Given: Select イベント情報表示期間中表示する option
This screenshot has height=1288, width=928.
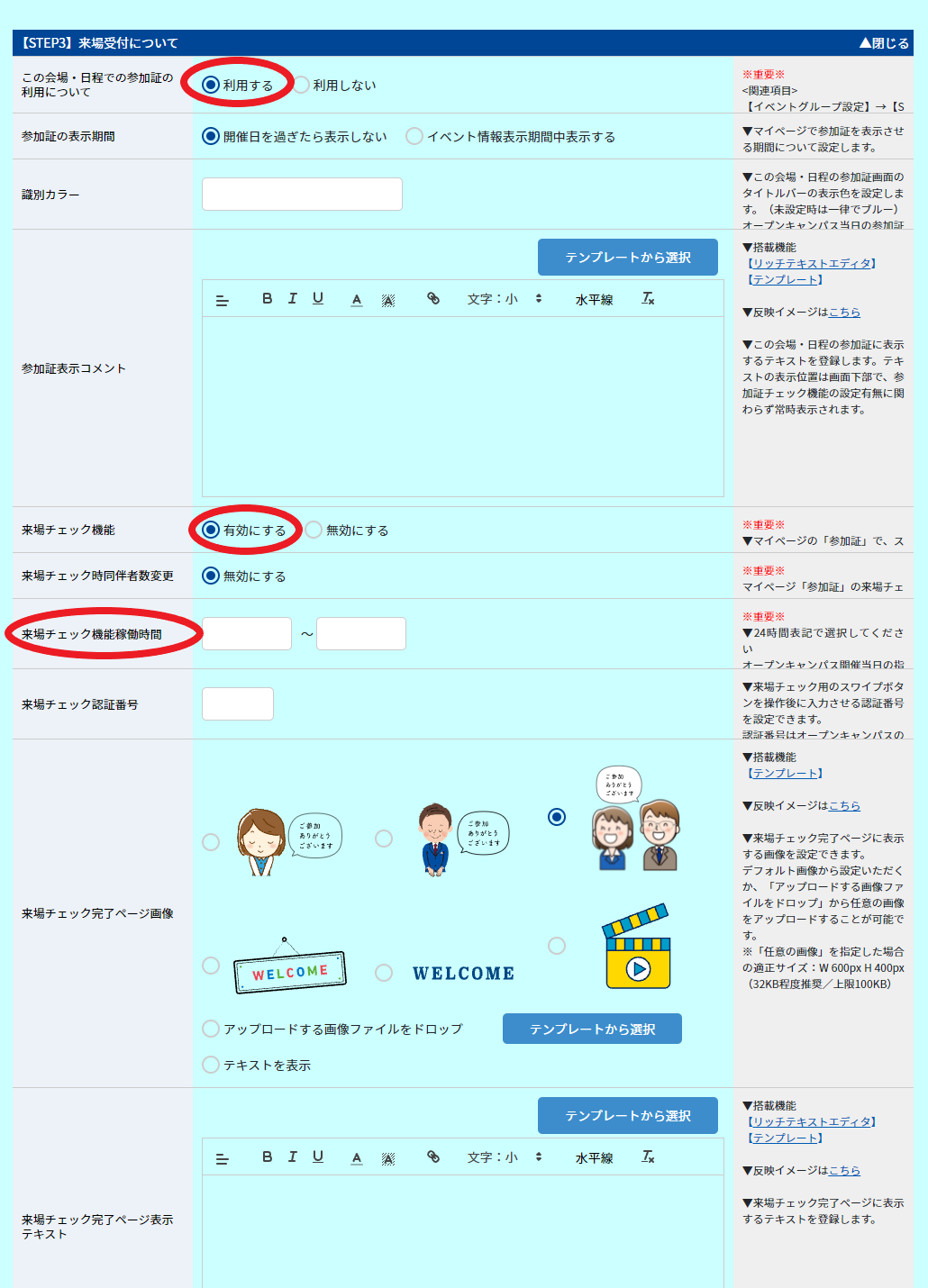Looking at the screenshot, I should click(x=414, y=136).
